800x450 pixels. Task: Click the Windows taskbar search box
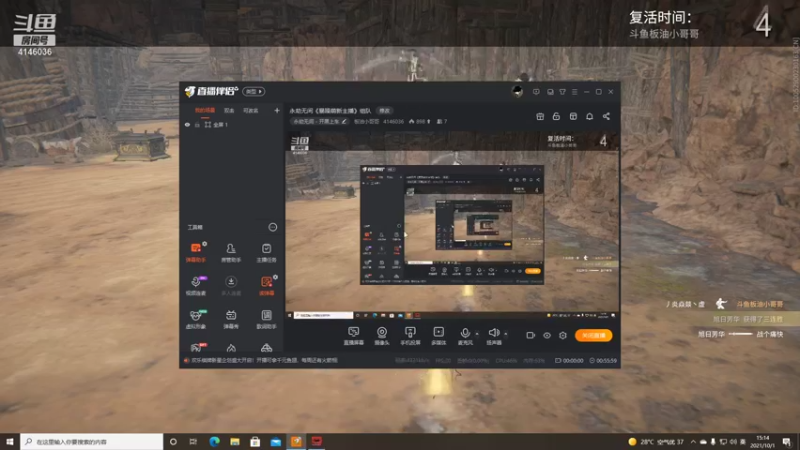coord(91,441)
